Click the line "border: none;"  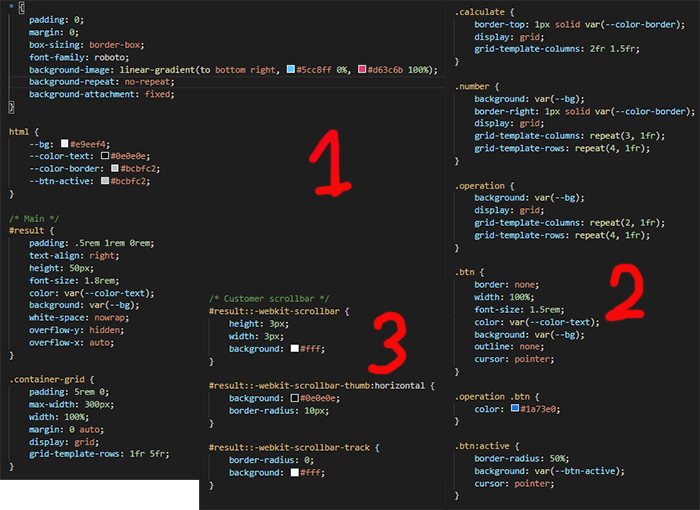tap(507, 284)
